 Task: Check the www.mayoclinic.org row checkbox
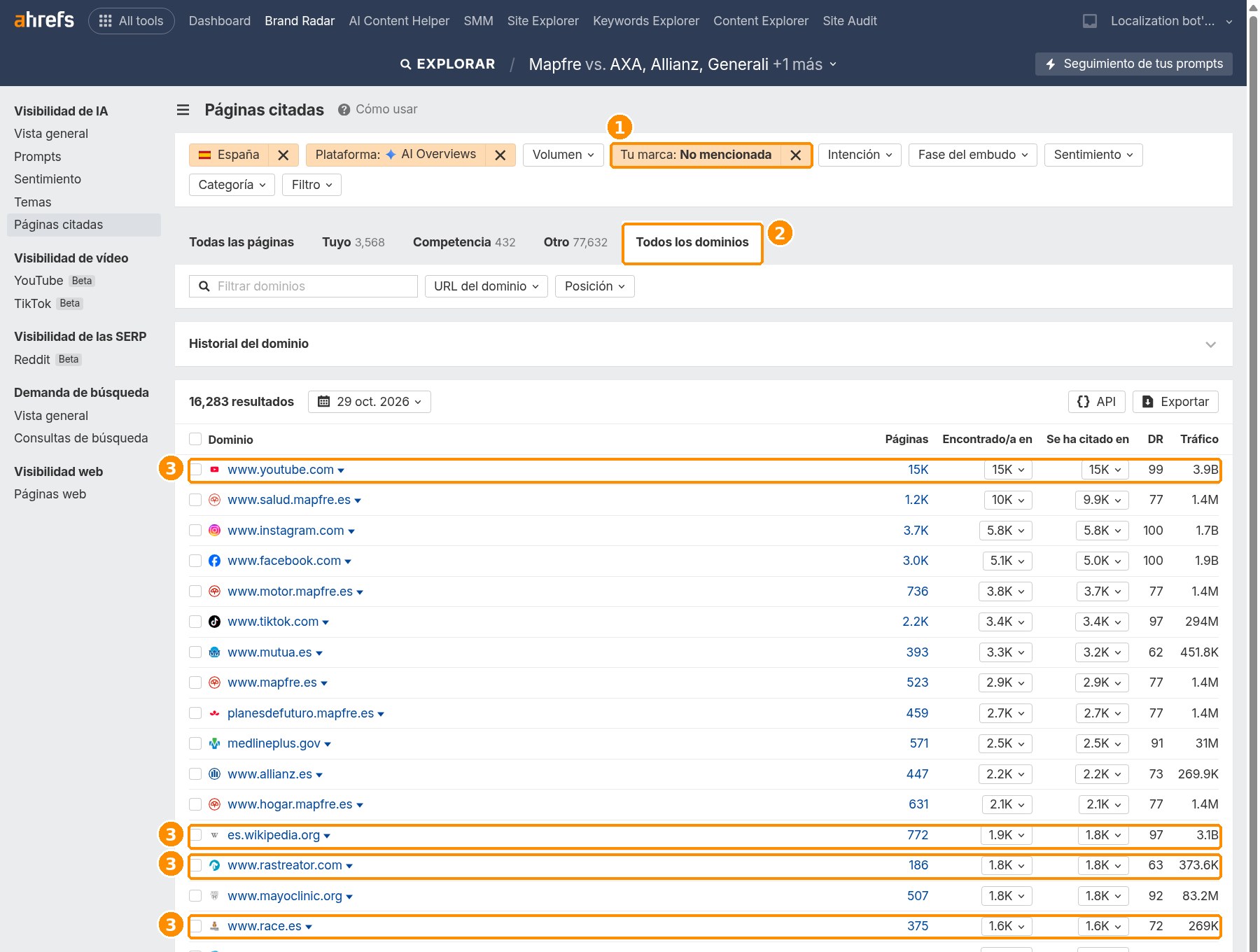coord(195,896)
